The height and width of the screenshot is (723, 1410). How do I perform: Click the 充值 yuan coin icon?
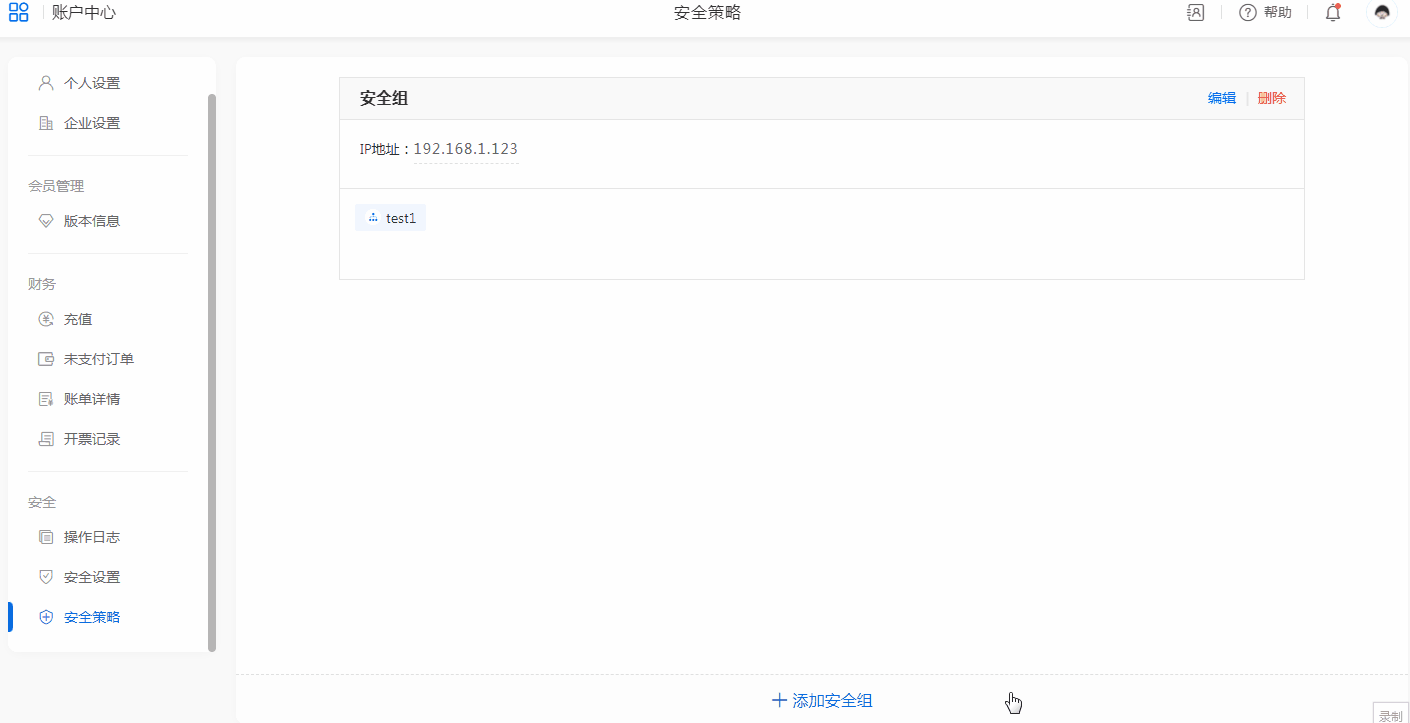tap(45, 319)
